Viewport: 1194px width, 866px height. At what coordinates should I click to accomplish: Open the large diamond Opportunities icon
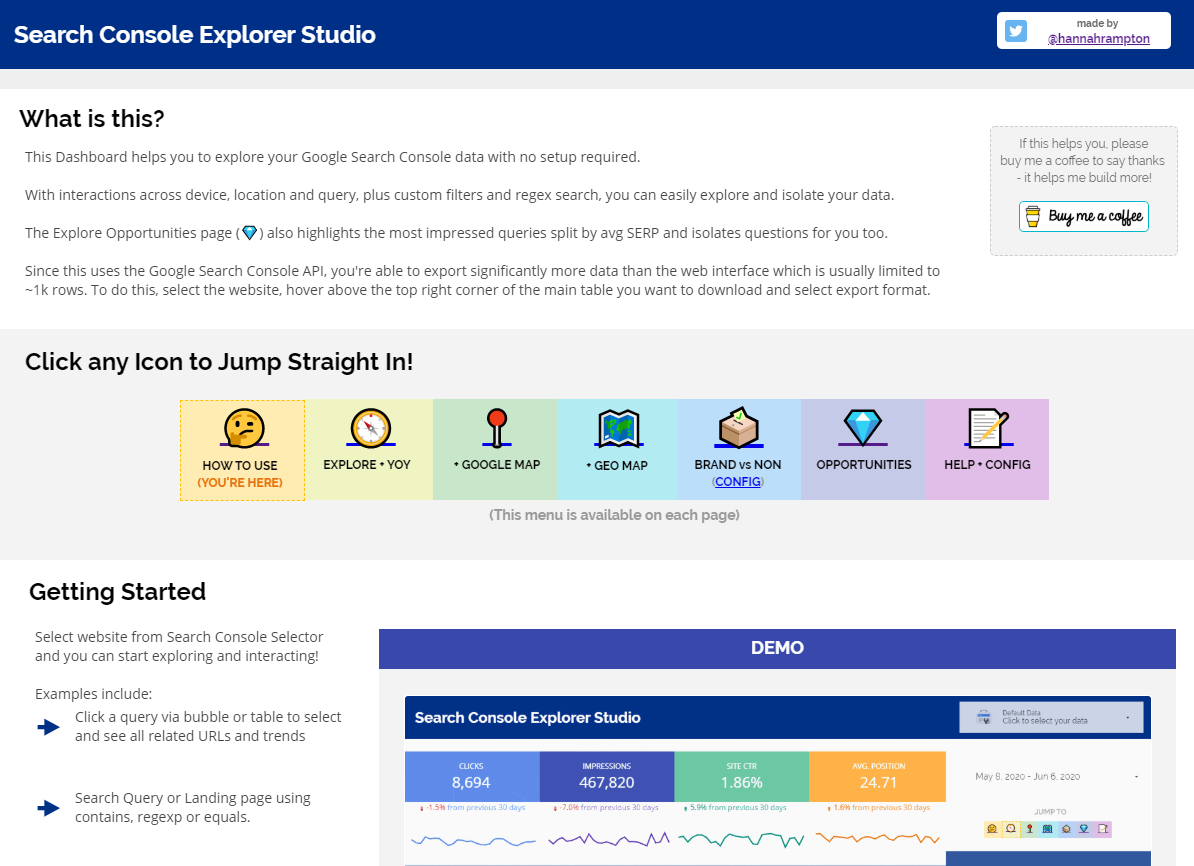(863, 427)
